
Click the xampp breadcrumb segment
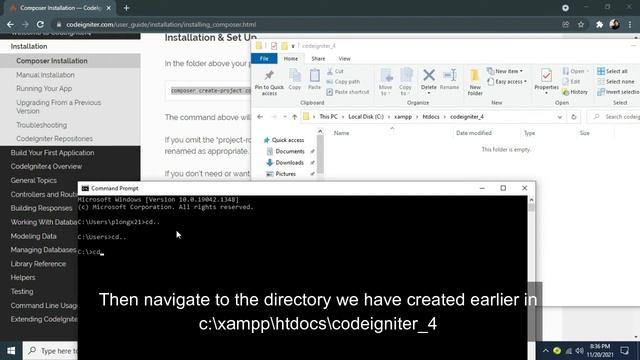pyautogui.click(x=403, y=117)
